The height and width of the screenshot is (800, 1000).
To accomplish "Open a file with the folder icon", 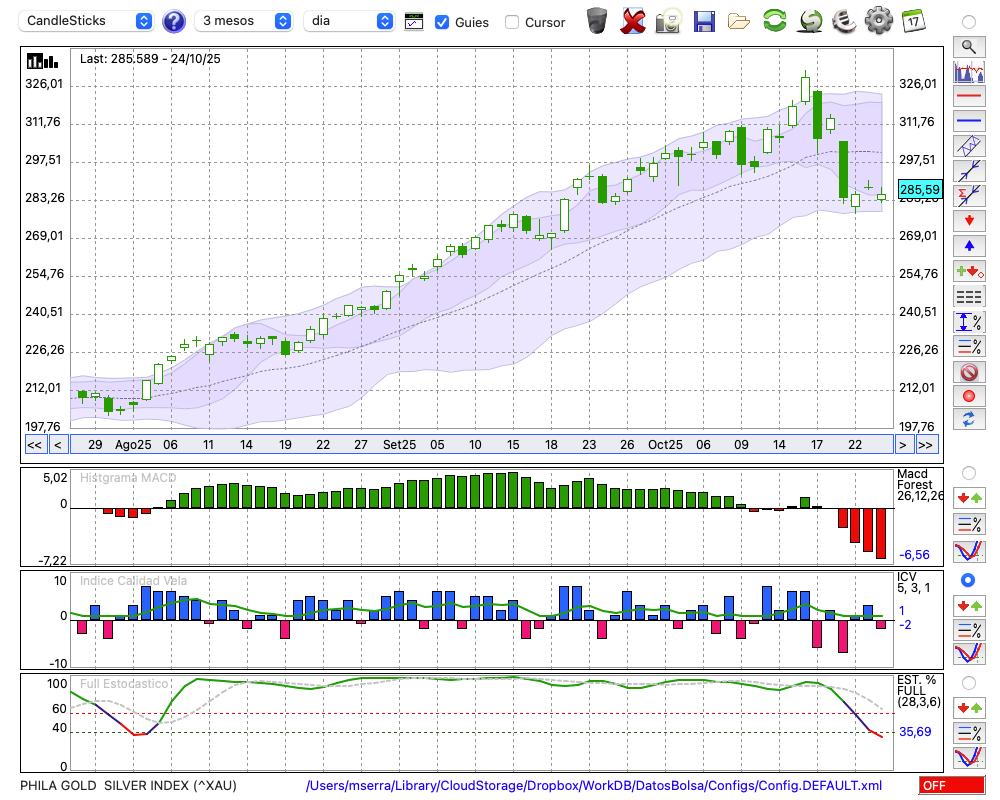I will pyautogui.click(x=739, y=22).
